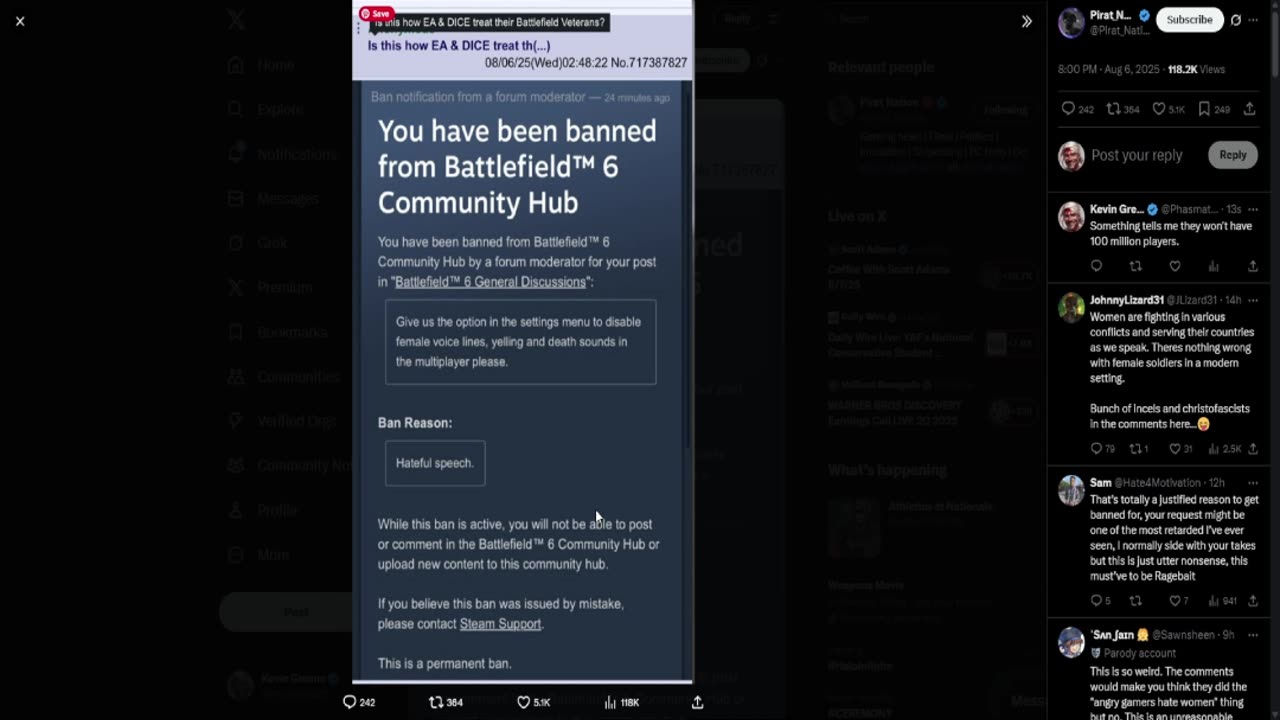This screenshot has width=1280, height=720.
Task: Like Kevin Gre's comment about 100 million players
Action: (x=1175, y=266)
